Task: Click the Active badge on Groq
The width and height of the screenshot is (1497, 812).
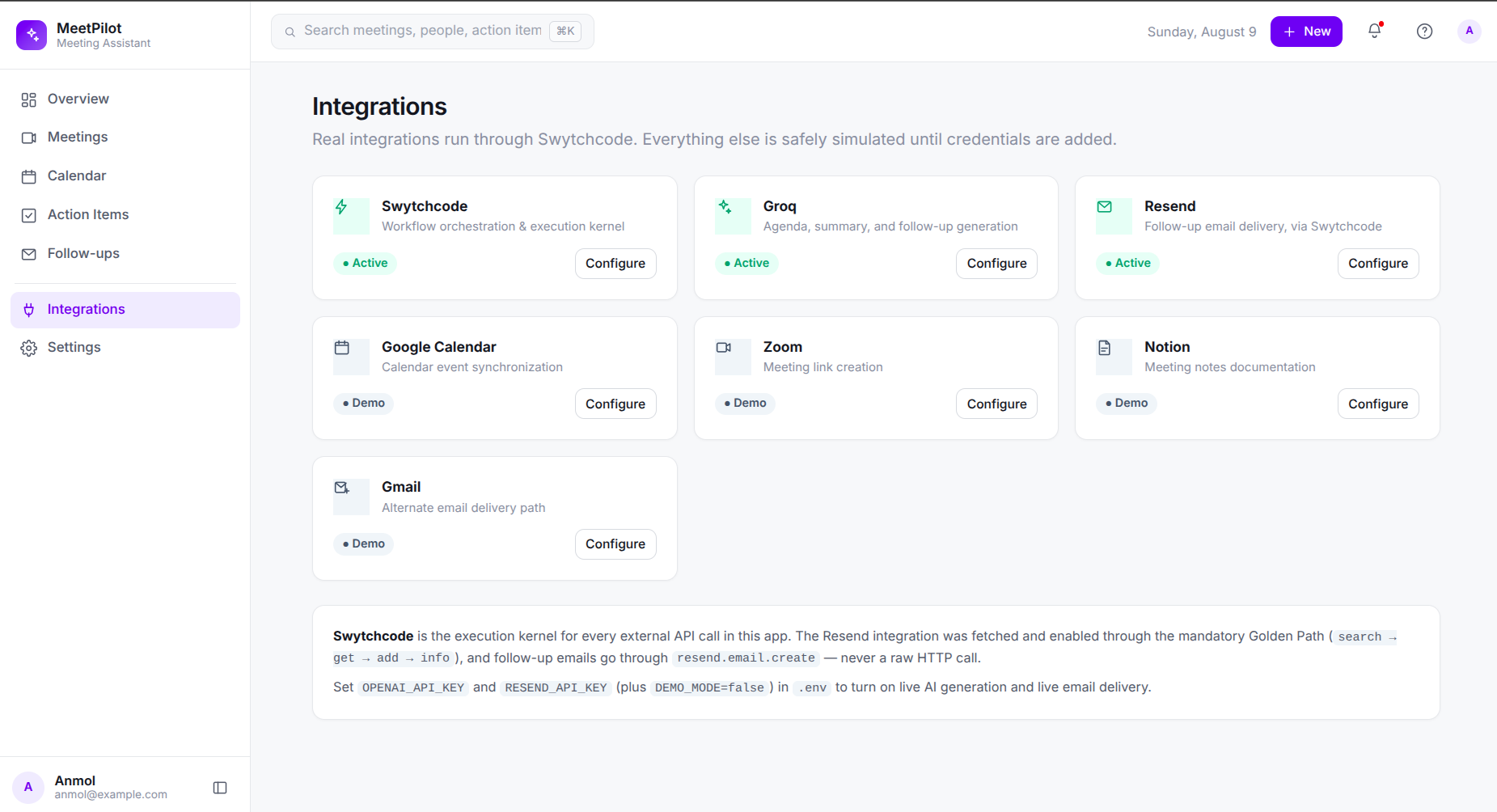Action: coord(746,263)
